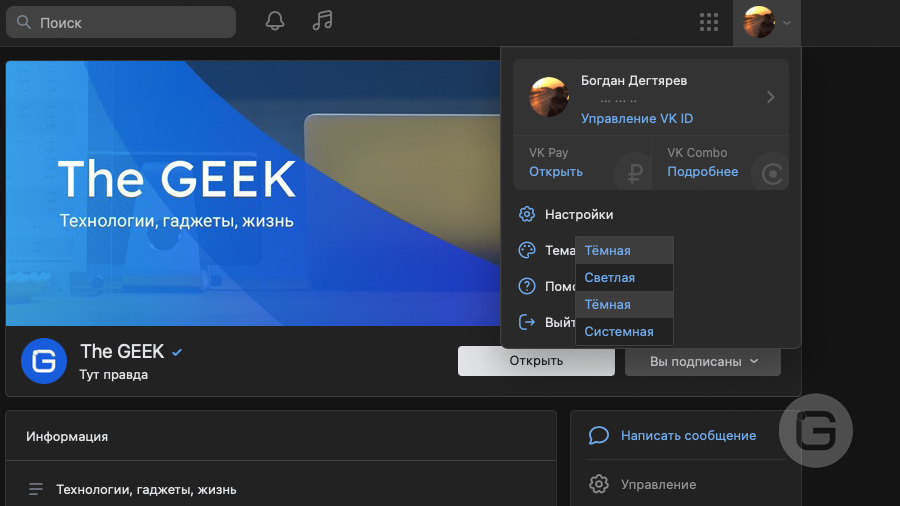Click the Тут правда status text
900x506 pixels.
(114, 375)
